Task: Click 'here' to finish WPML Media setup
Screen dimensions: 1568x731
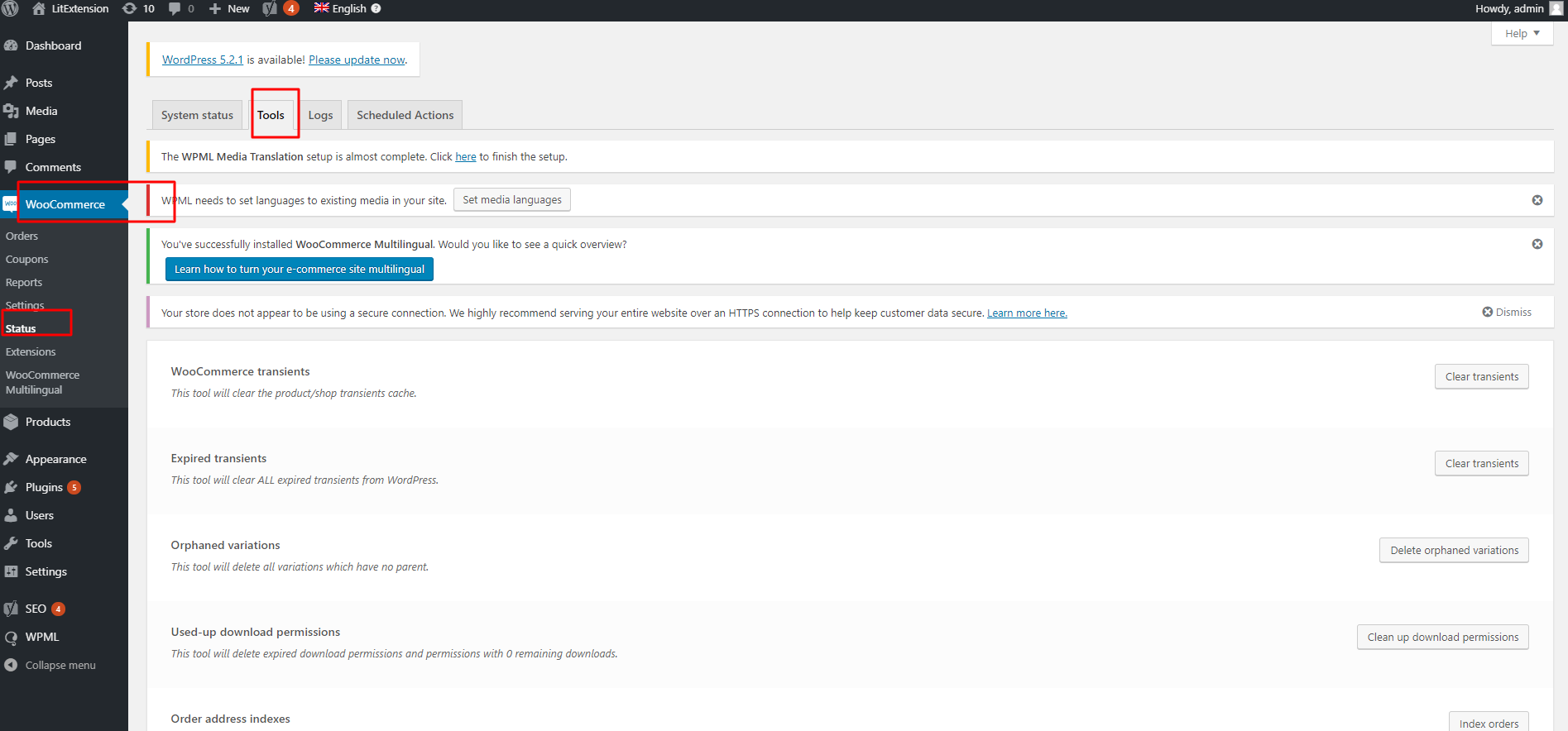Action: point(466,156)
